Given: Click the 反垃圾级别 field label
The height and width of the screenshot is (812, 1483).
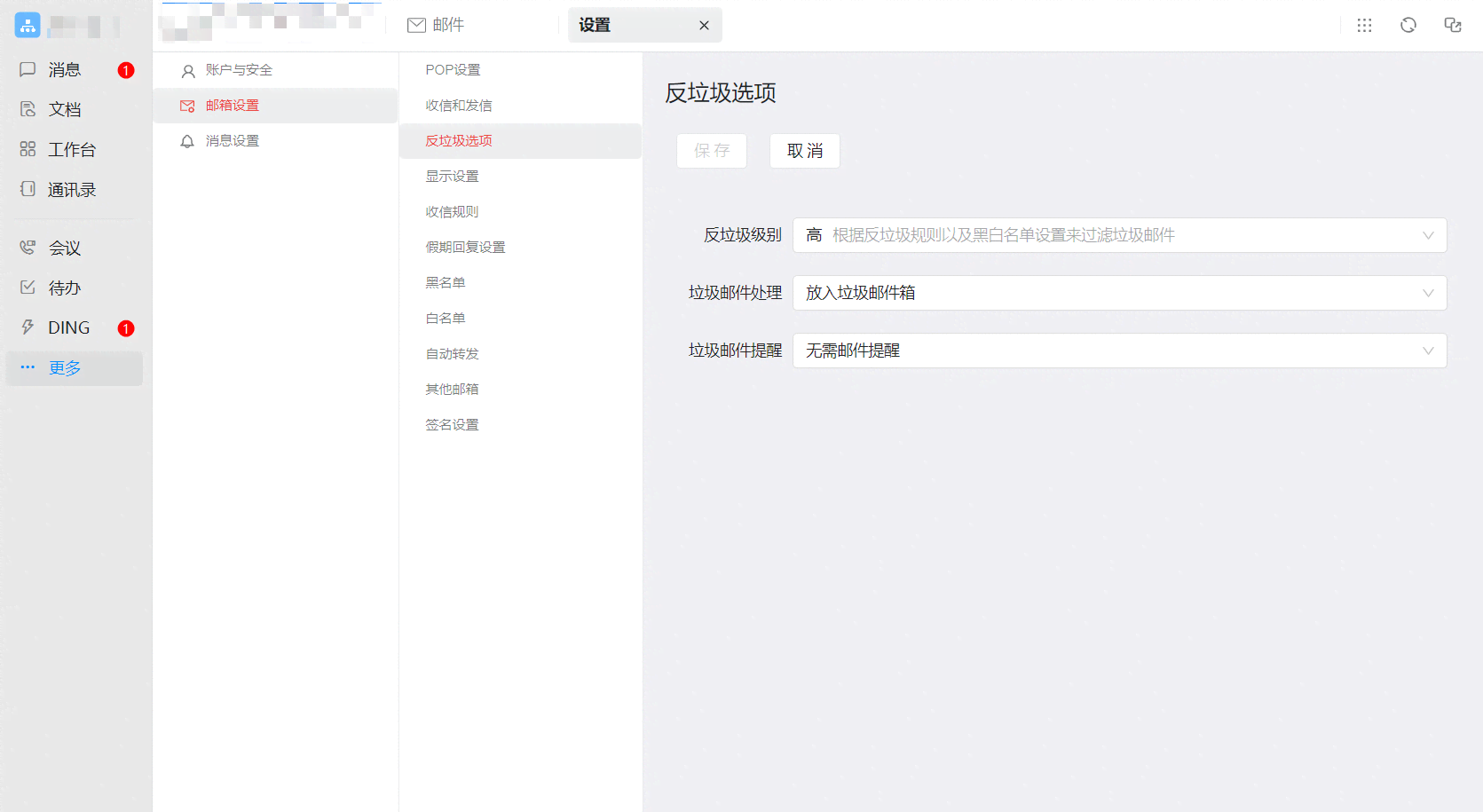Looking at the screenshot, I should [x=743, y=235].
